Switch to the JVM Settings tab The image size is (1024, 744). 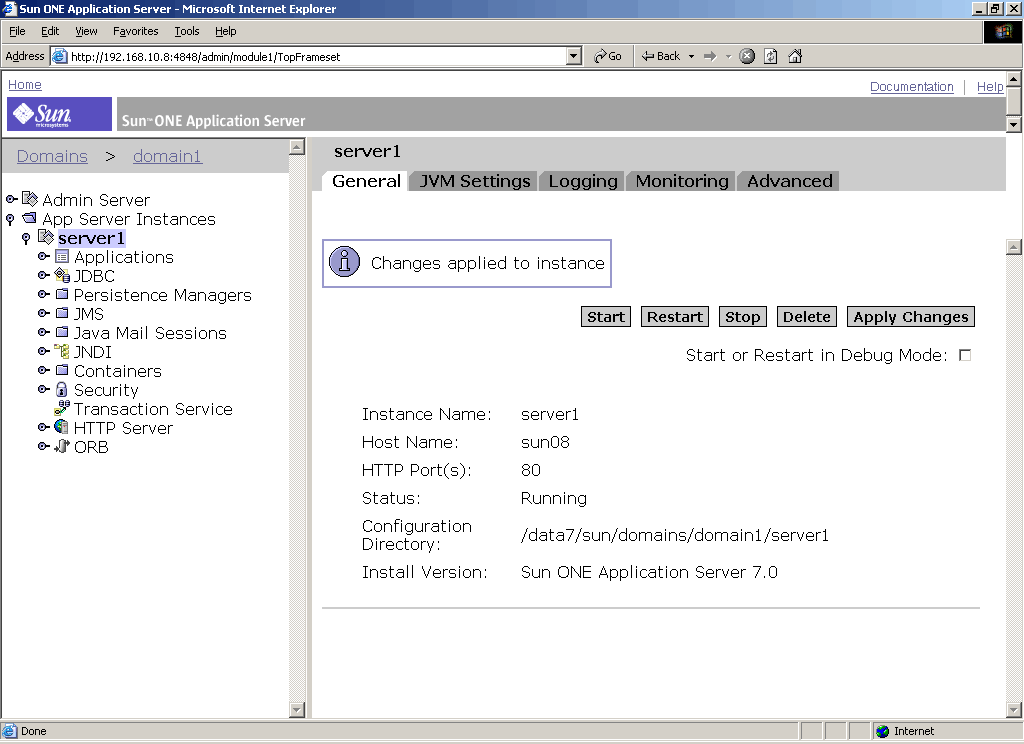[475, 181]
